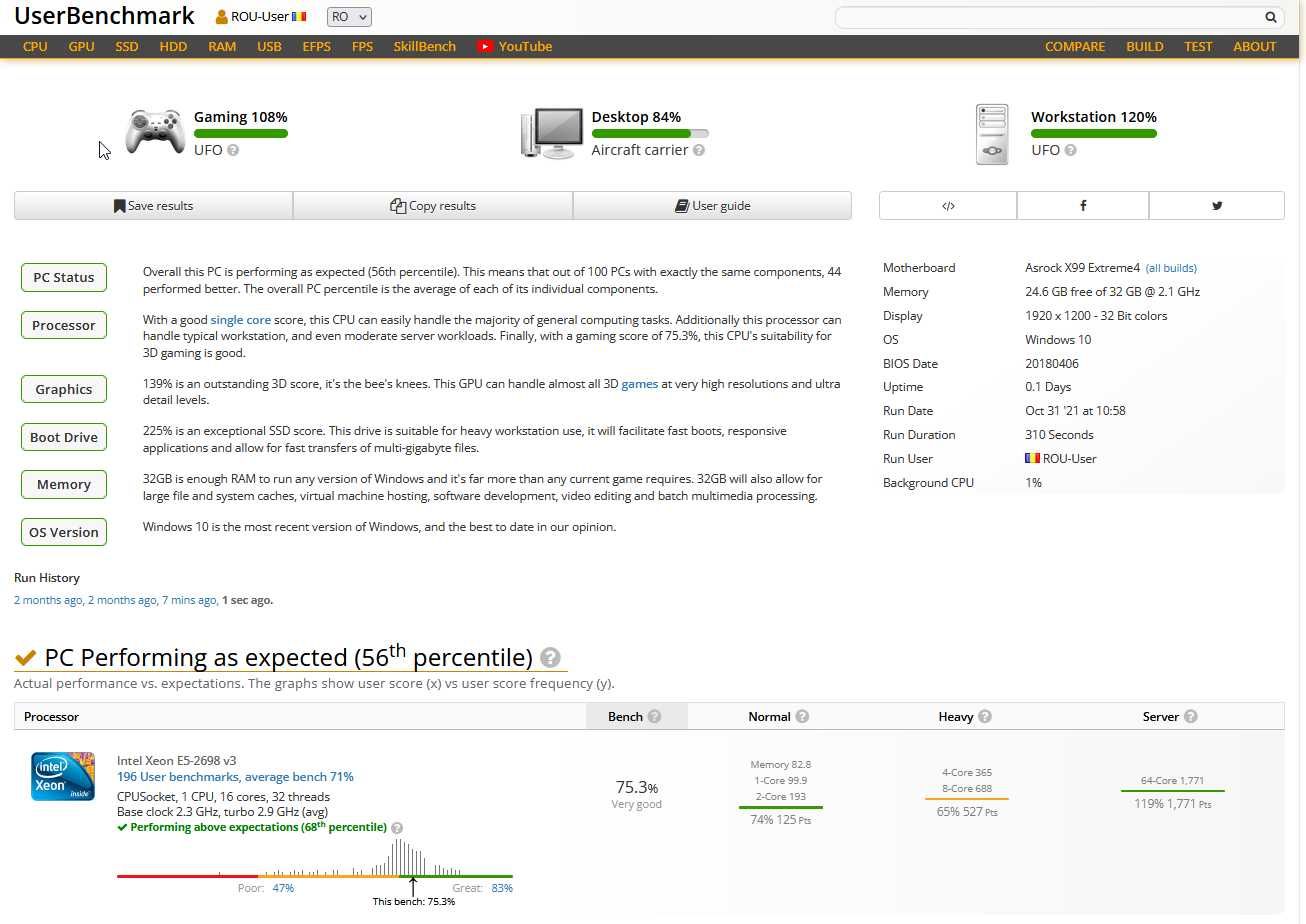Image resolution: width=1306 pixels, height=924 pixels.
Task: Open help icon next to Workstation UFO
Action: click(x=1071, y=150)
